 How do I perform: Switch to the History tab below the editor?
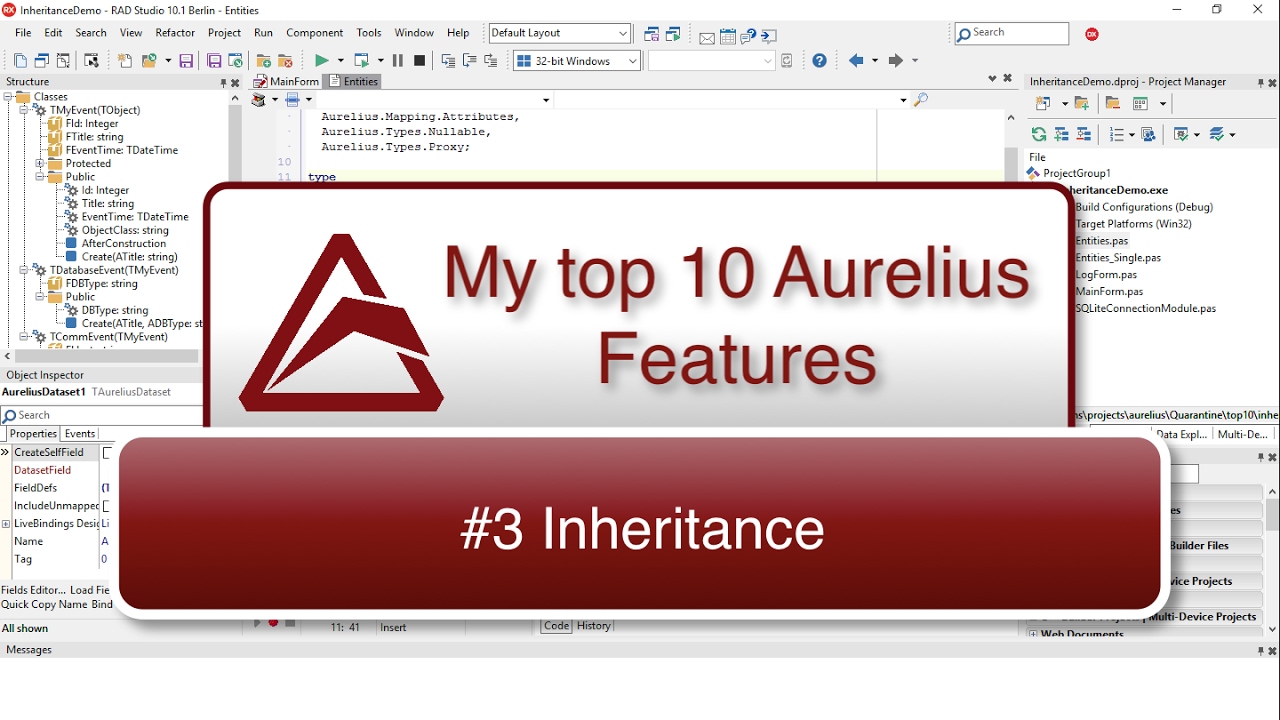click(x=593, y=626)
